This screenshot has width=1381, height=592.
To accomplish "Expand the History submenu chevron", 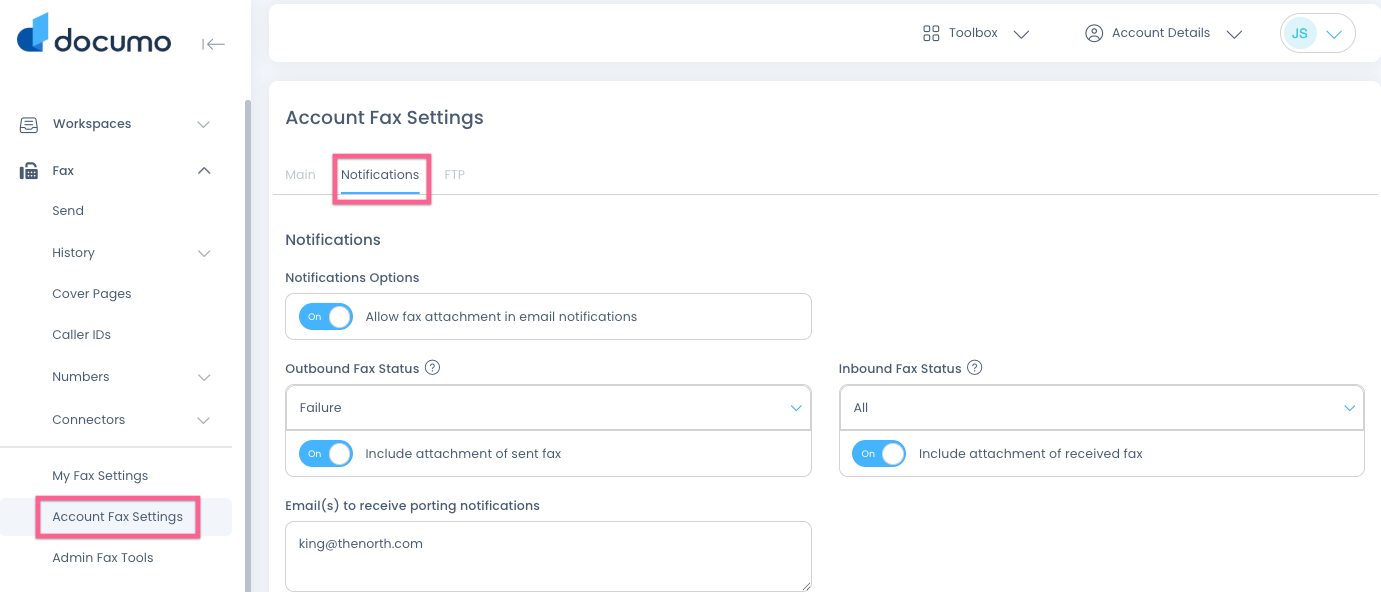I will pyautogui.click(x=204, y=254).
